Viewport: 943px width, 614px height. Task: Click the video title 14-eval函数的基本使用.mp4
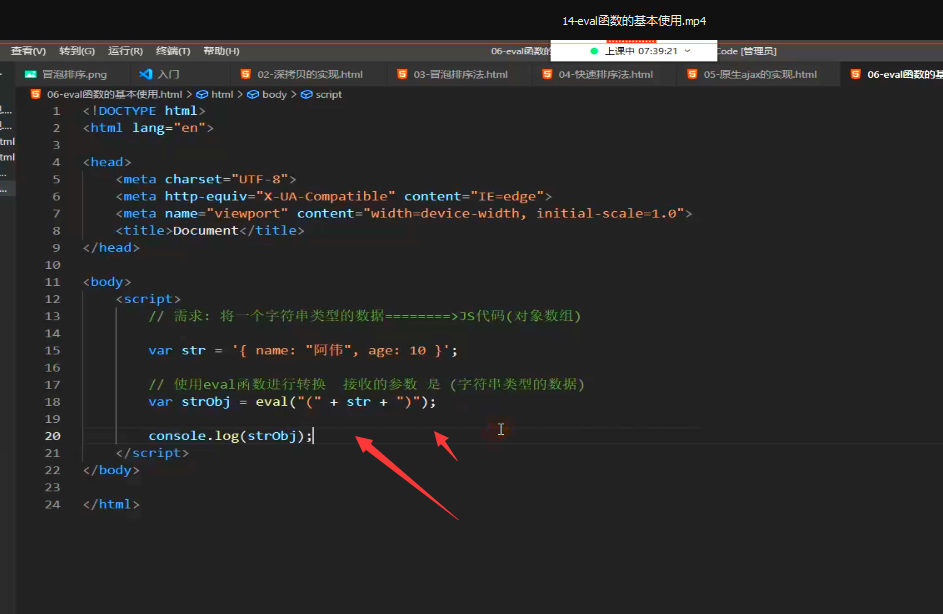click(634, 21)
